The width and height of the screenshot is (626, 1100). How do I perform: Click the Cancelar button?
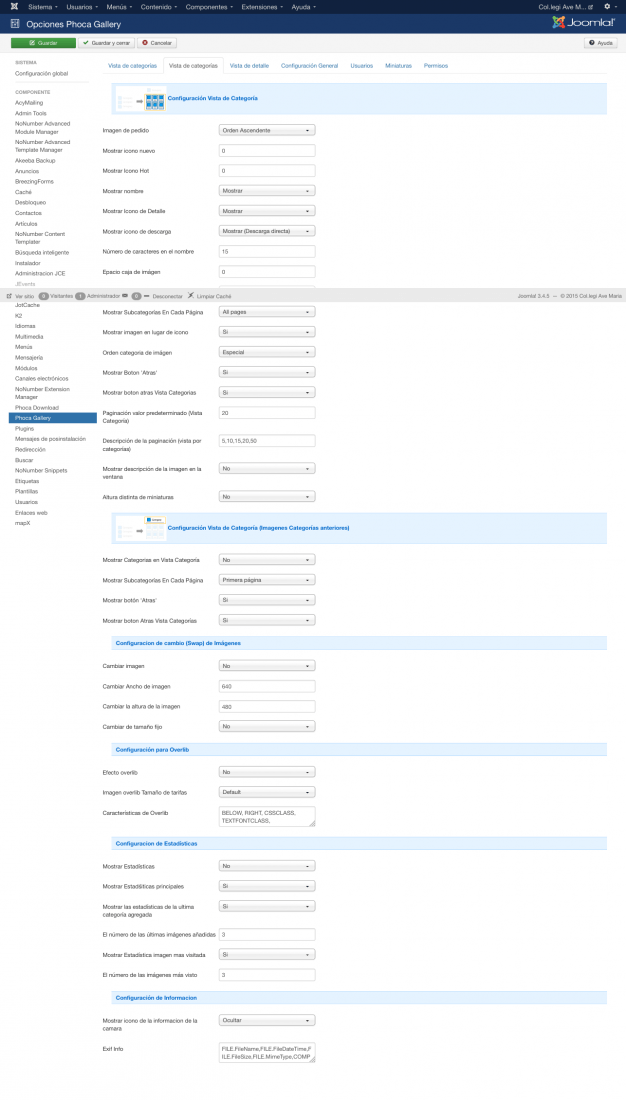coord(157,43)
